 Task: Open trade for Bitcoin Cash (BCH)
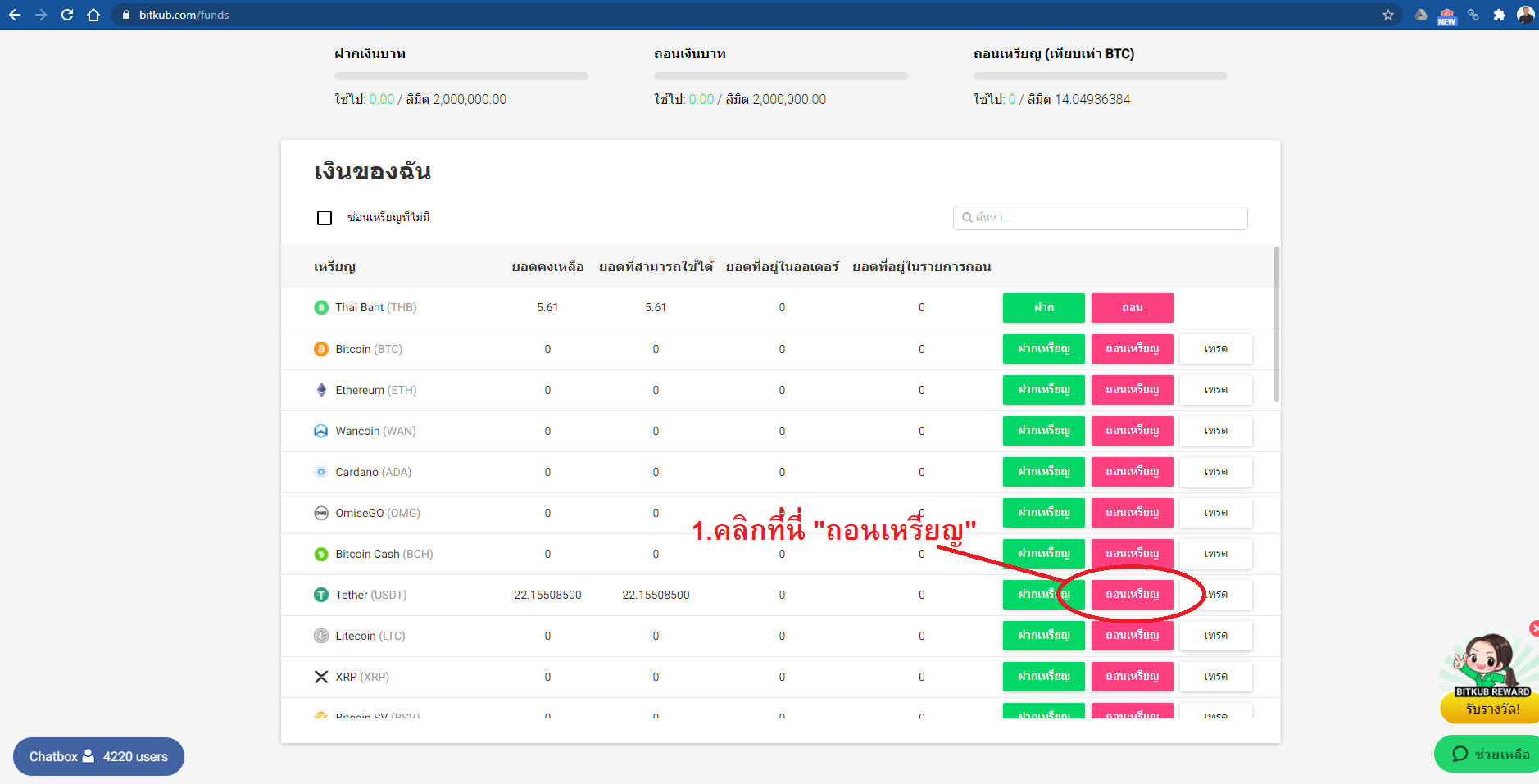click(1216, 554)
